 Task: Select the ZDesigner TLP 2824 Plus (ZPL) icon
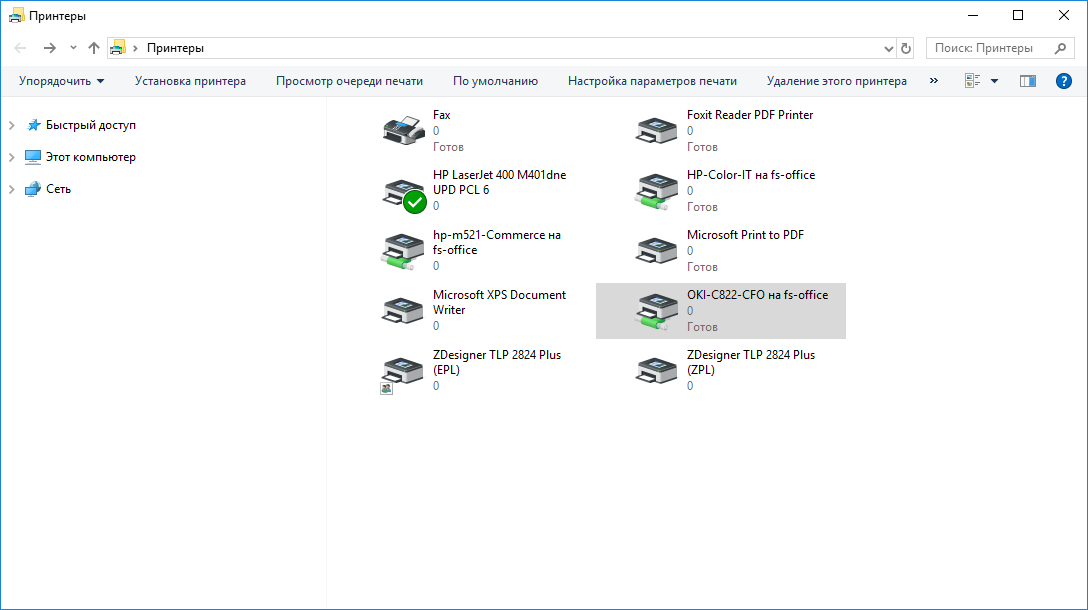click(656, 370)
